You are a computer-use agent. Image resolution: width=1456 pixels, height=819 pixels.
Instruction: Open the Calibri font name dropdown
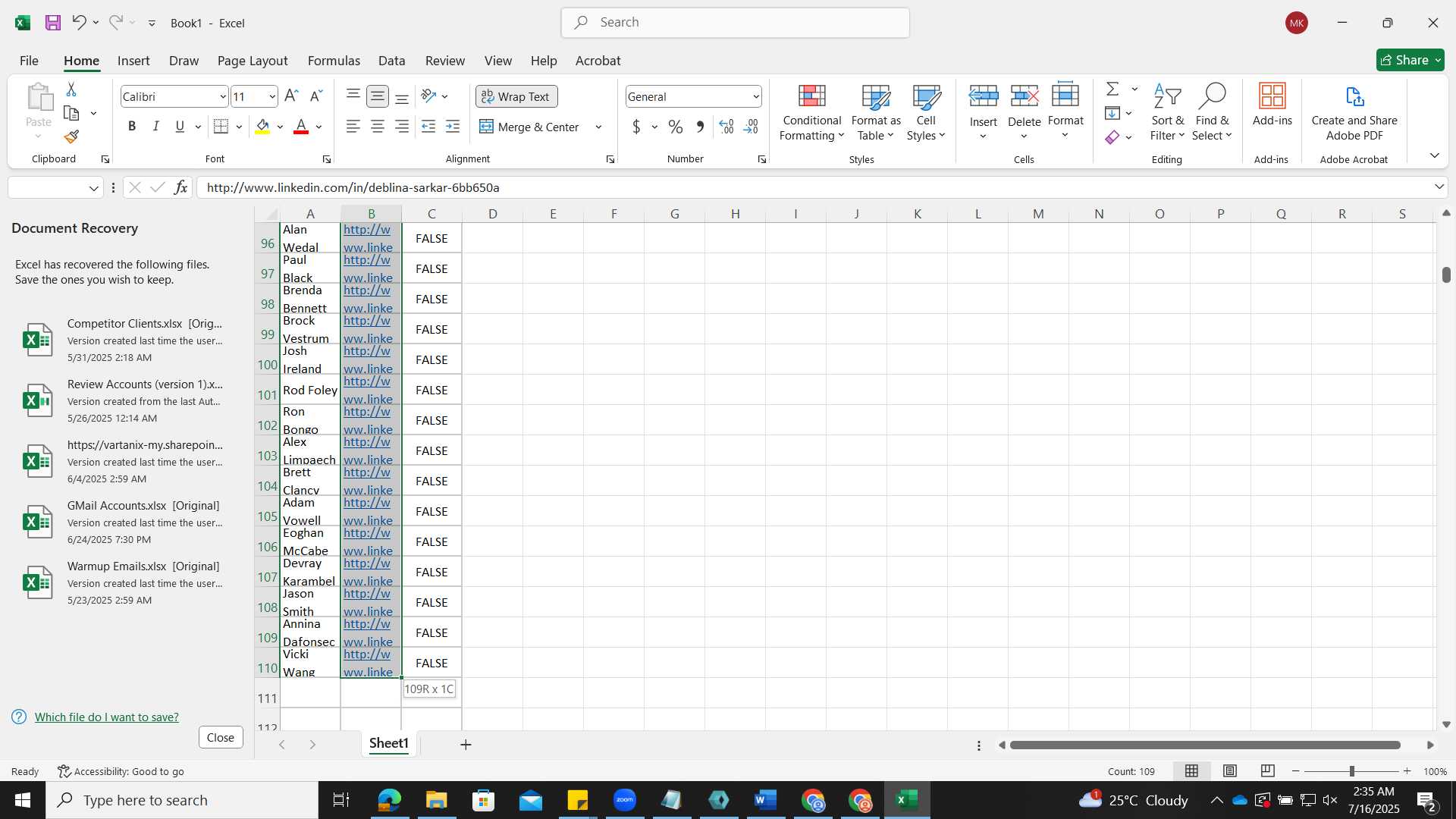(222, 97)
